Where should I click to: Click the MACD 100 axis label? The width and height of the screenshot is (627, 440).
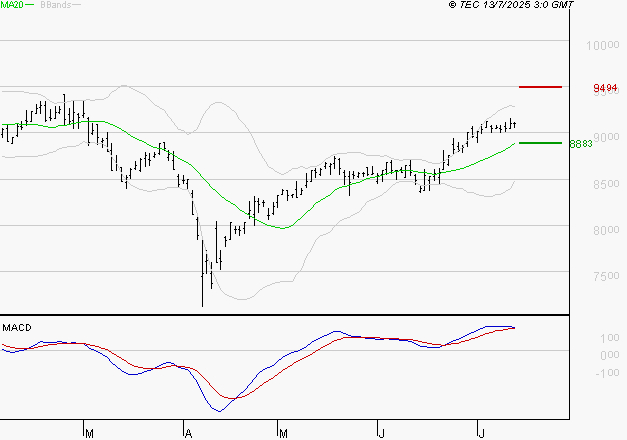coord(610,338)
